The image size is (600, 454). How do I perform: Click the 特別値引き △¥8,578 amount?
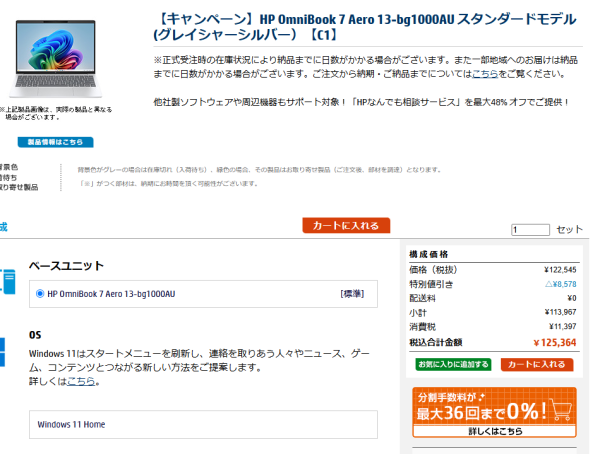point(560,284)
